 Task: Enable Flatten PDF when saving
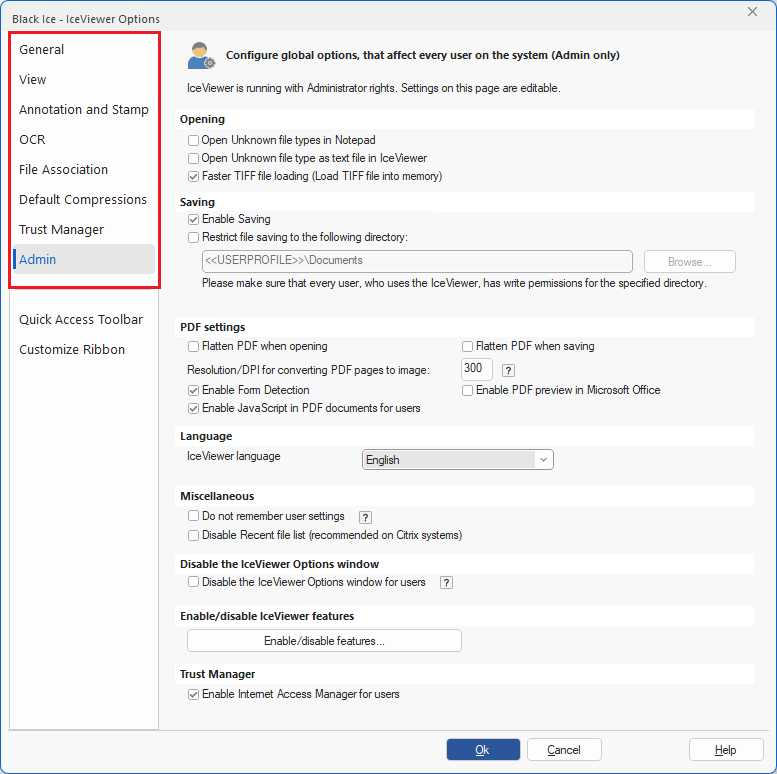click(x=467, y=346)
